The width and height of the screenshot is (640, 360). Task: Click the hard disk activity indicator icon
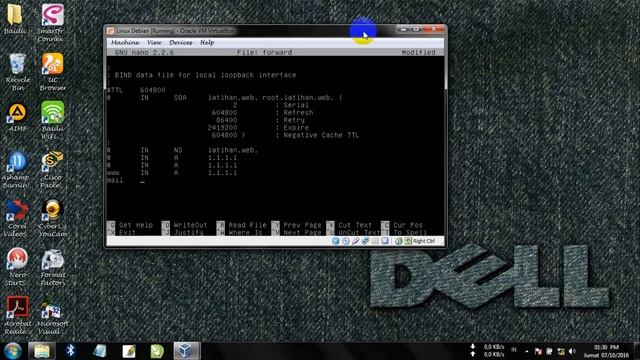point(336,241)
